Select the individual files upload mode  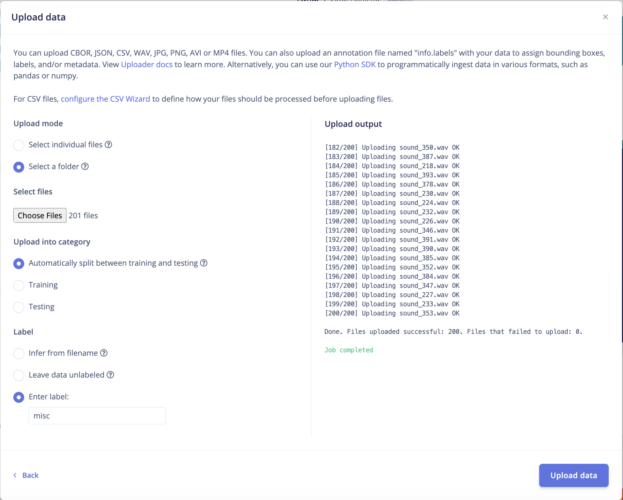[x=19, y=144]
